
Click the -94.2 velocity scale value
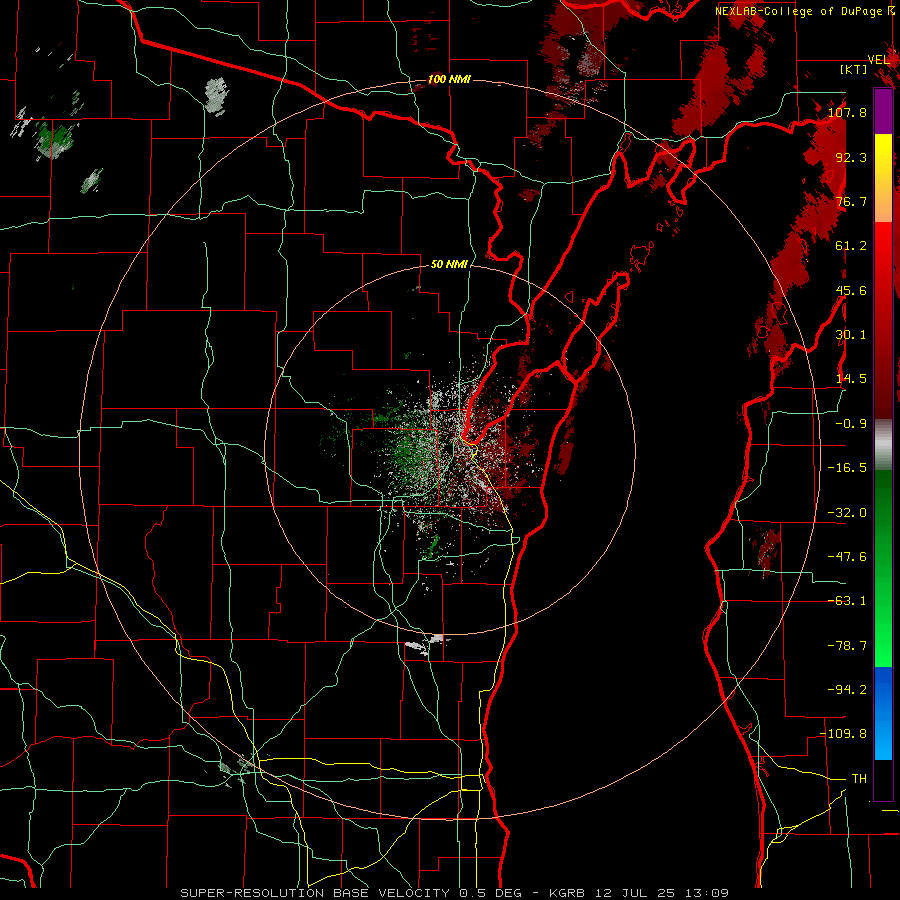pyautogui.click(x=847, y=689)
